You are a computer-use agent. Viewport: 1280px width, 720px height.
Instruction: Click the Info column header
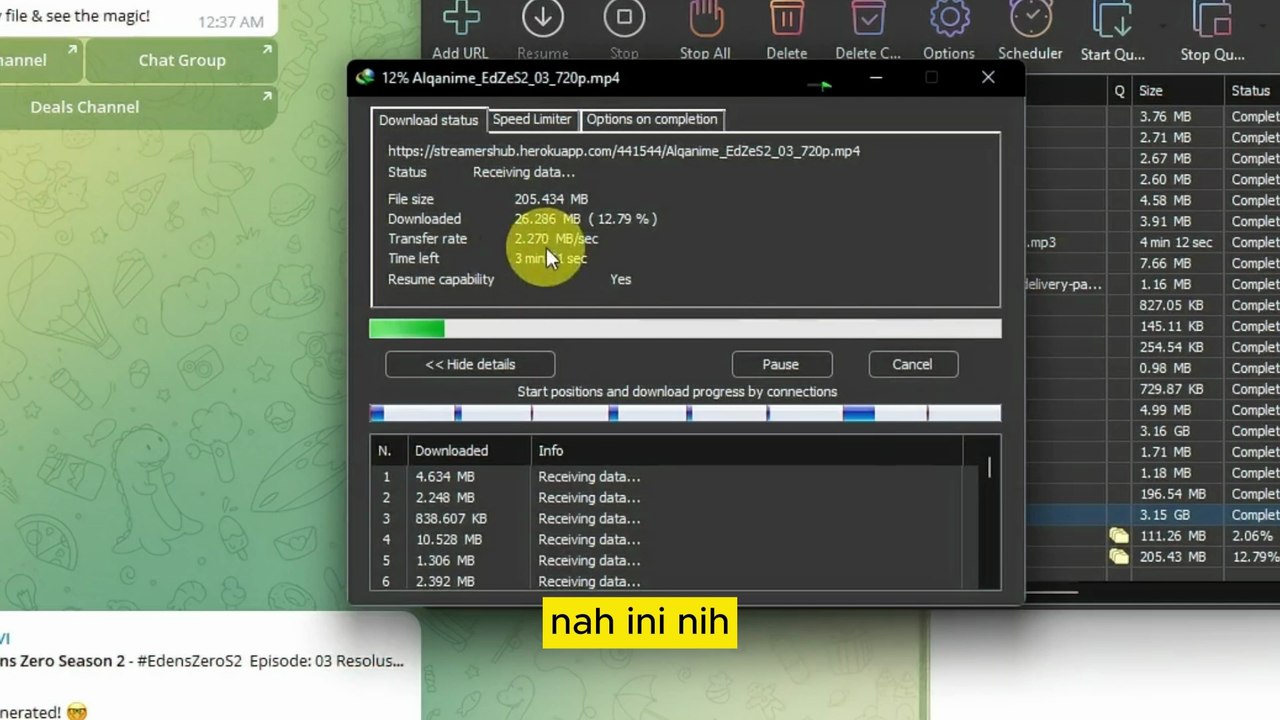[747, 451]
